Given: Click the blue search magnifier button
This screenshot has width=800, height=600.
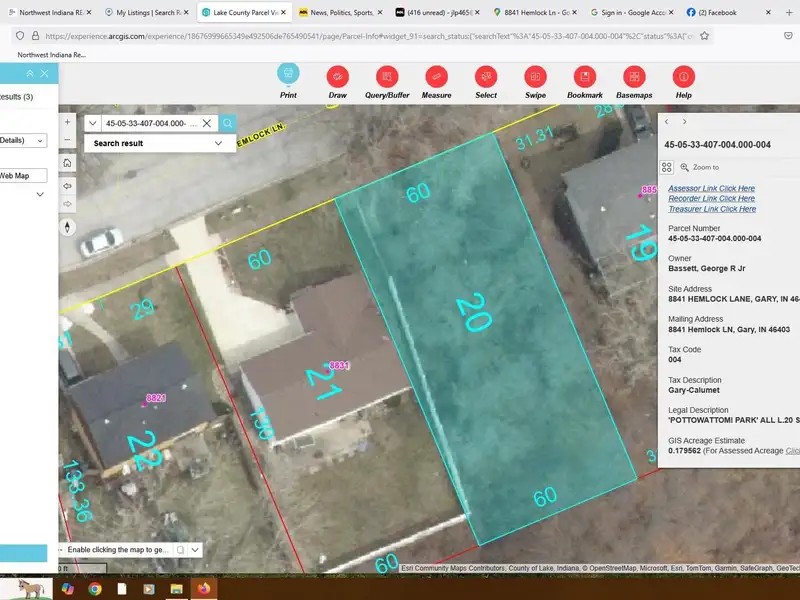Looking at the screenshot, I should [x=228, y=123].
